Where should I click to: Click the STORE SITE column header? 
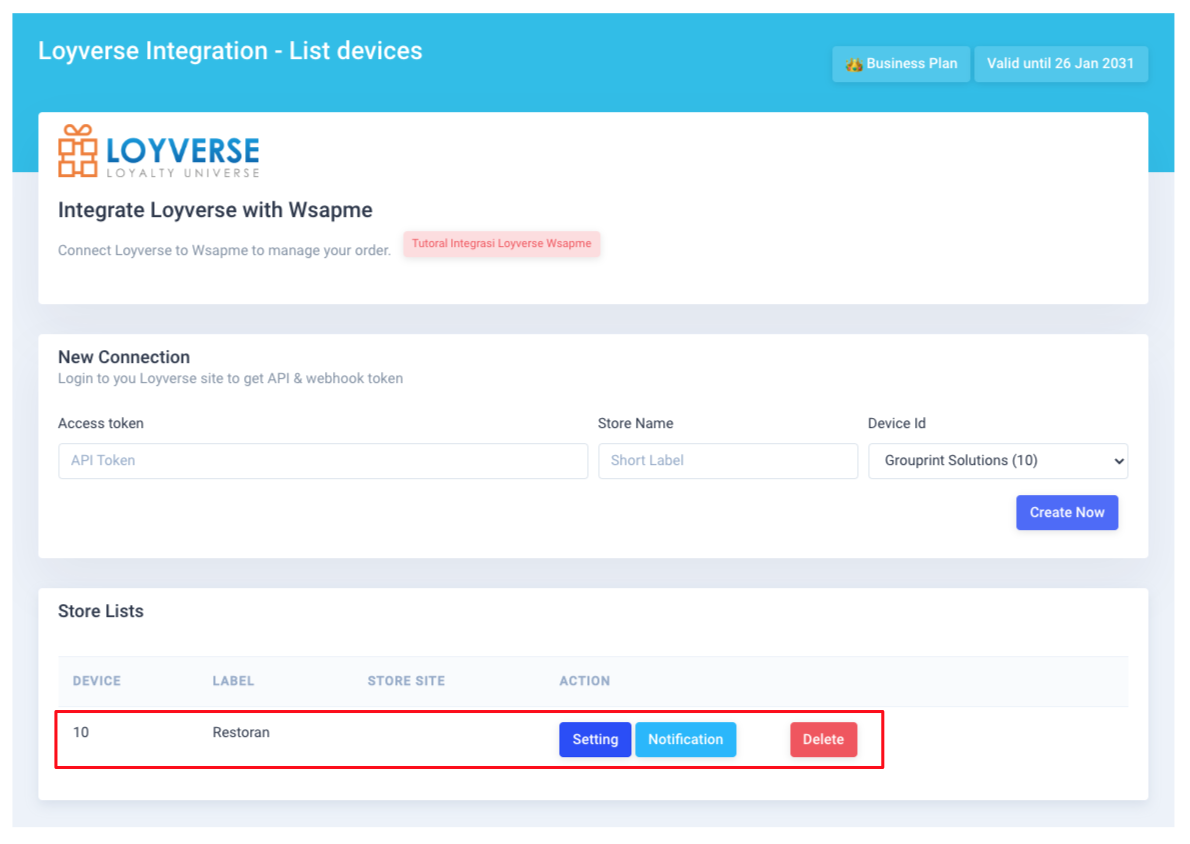[406, 680]
